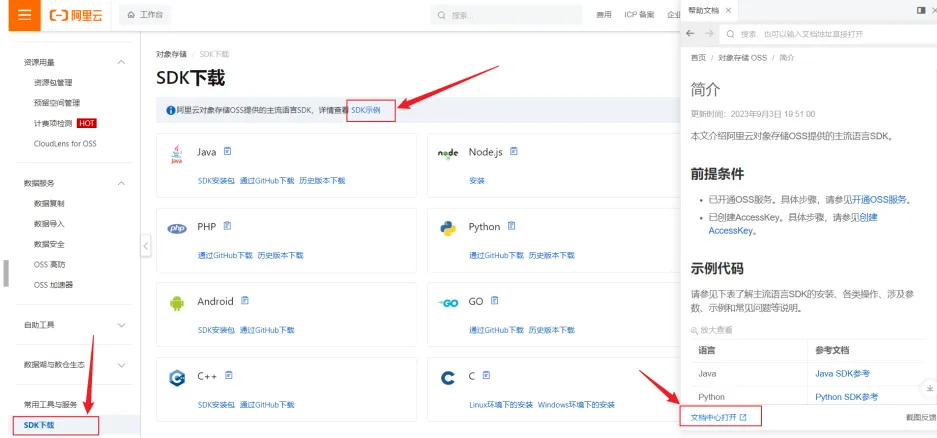937x438 pixels.
Task: Click the C logo icon
Action: click(448, 378)
